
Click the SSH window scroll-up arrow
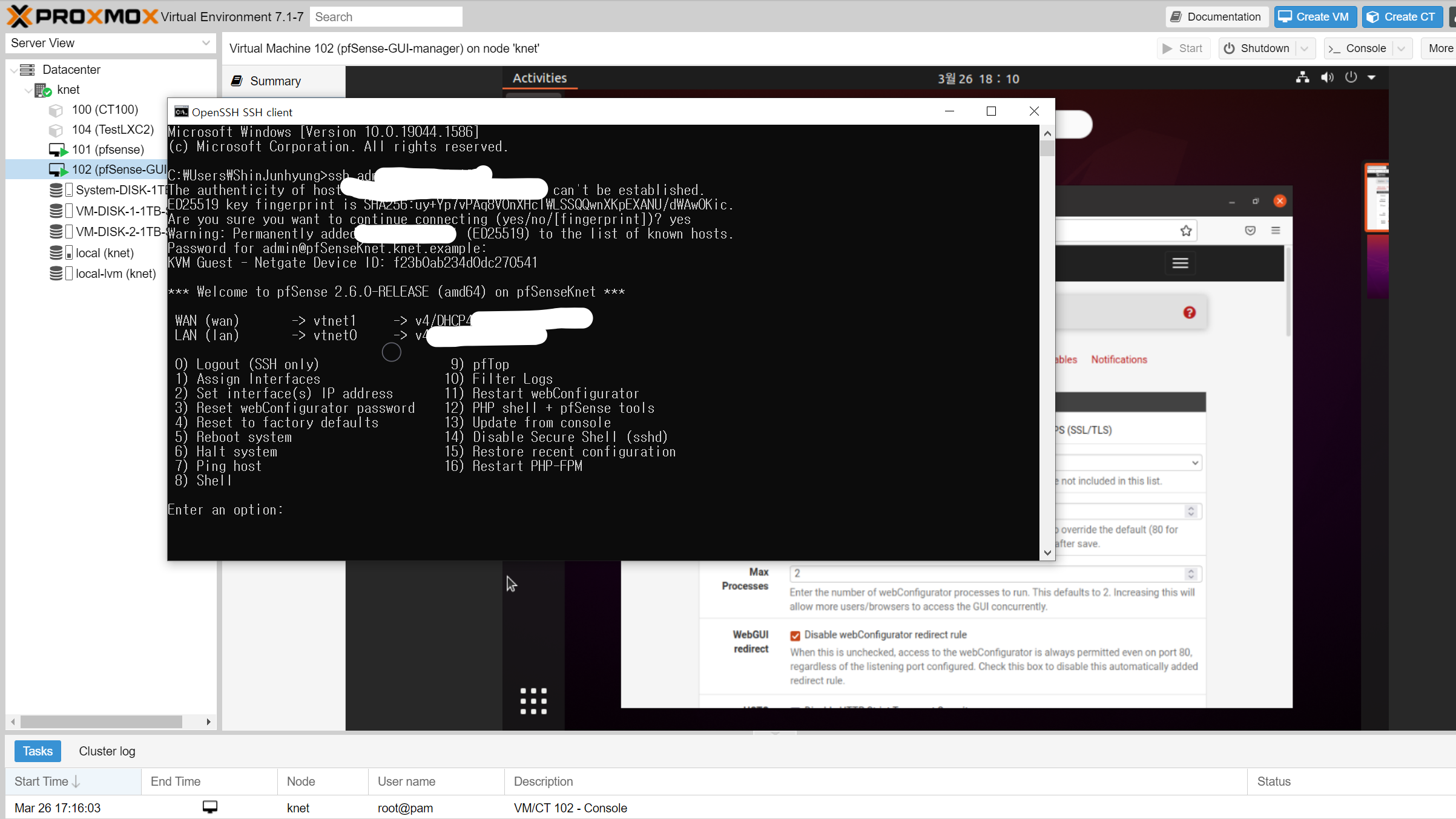point(1047,133)
